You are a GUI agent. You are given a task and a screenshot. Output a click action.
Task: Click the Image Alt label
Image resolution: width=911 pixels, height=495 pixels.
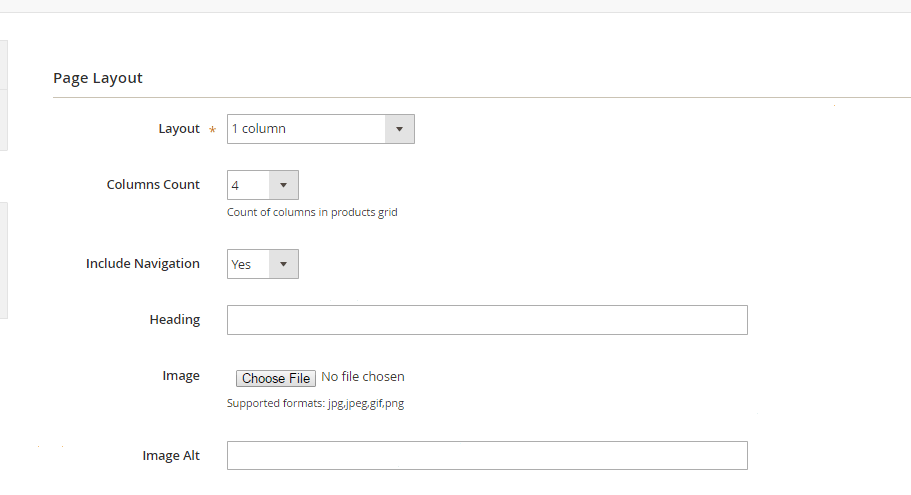click(171, 456)
